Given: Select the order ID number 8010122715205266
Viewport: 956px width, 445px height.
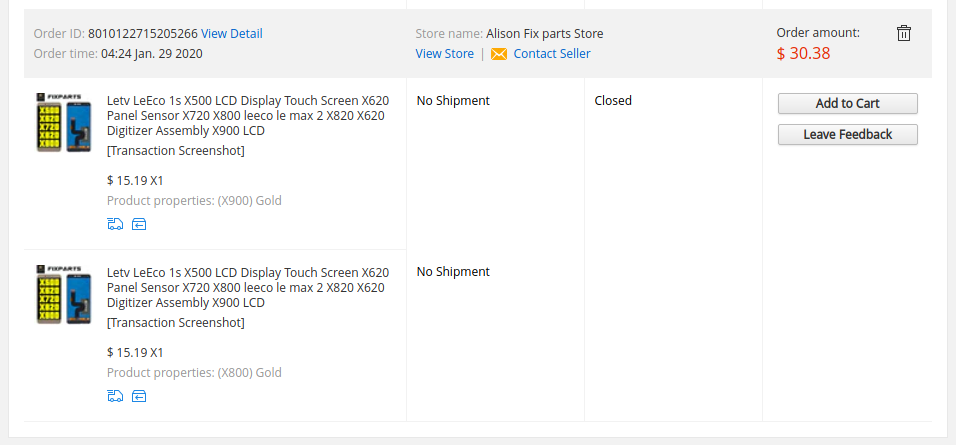Looking at the screenshot, I should click(143, 34).
